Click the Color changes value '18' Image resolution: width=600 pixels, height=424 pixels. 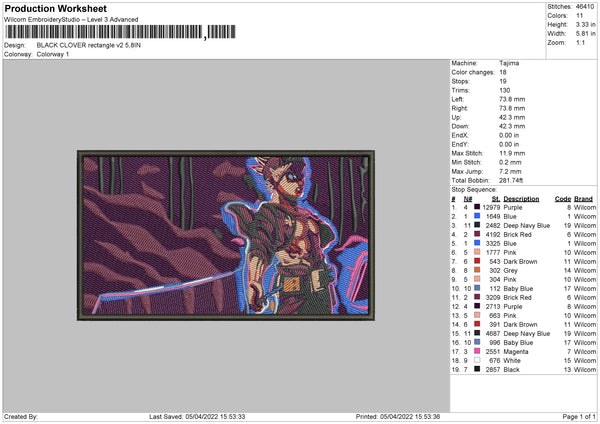pos(503,72)
